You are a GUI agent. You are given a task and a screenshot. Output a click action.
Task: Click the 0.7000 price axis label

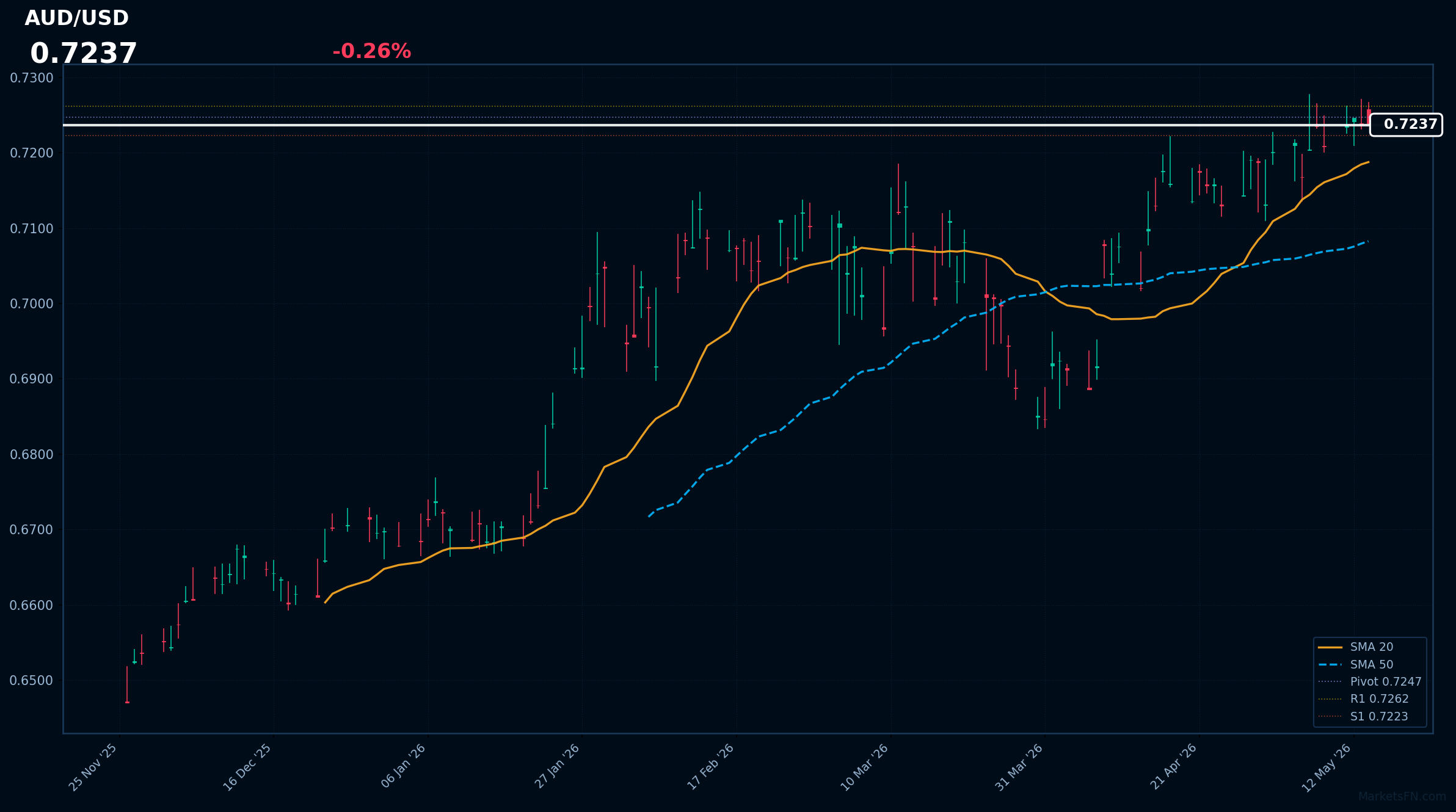pyautogui.click(x=32, y=304)
